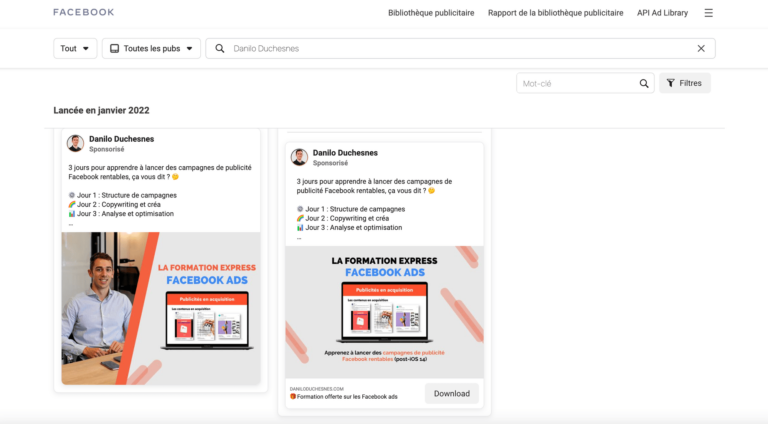This screenshot has width=768, height=424.
Task: Go to API Ad Library
Action: click(x=663, y=13)
